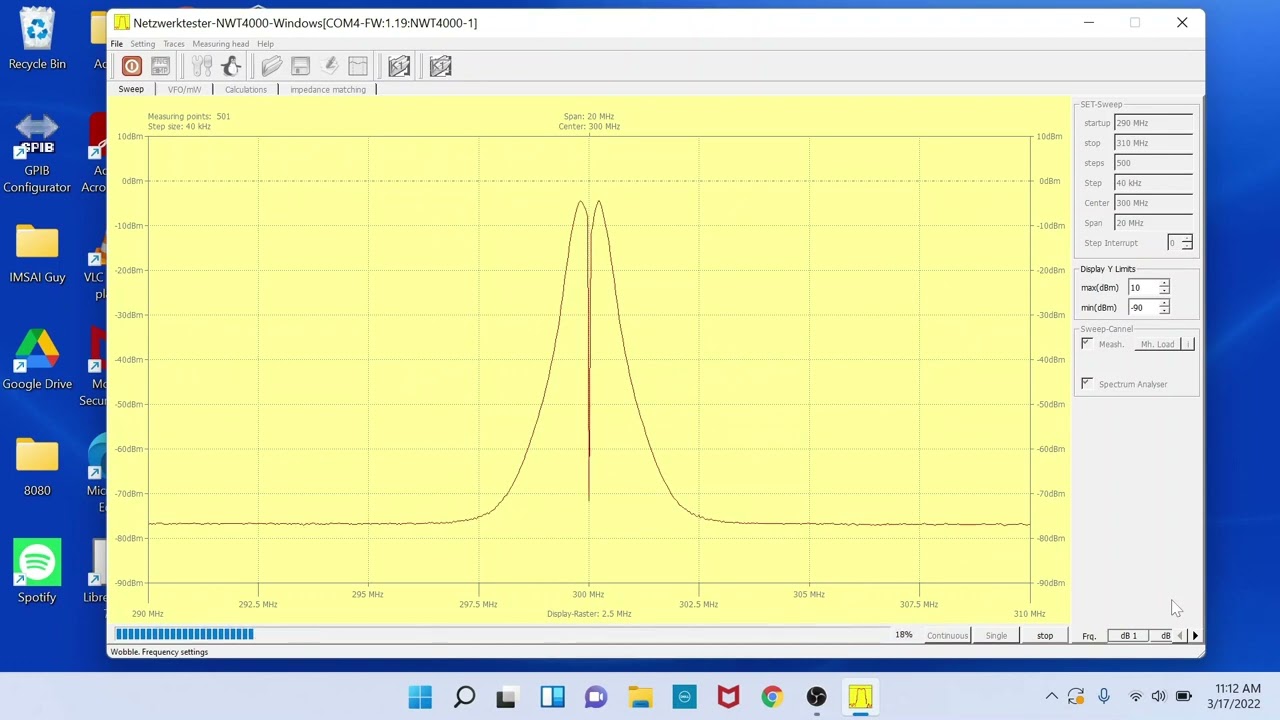
Task: Open the File menu
Action: pos(117,44)
